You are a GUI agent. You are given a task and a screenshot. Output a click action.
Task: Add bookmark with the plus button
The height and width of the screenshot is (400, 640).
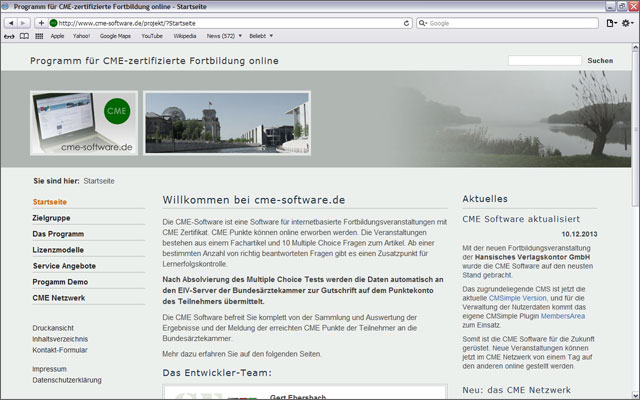[x=41, y=23]
